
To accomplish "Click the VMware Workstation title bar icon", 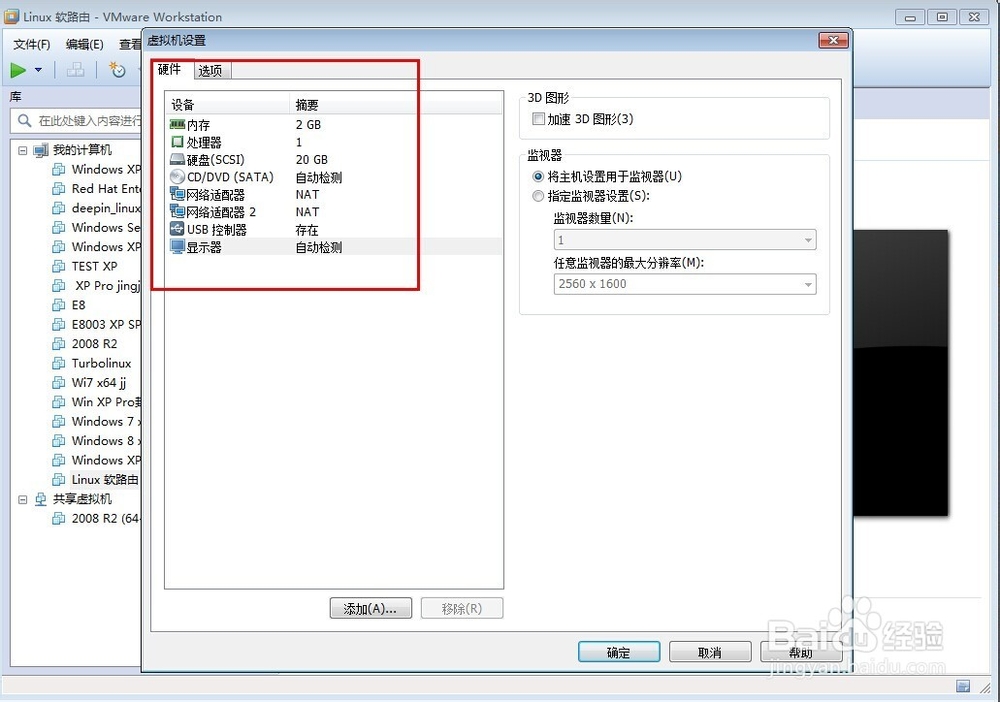I will [x=11, y=16].
